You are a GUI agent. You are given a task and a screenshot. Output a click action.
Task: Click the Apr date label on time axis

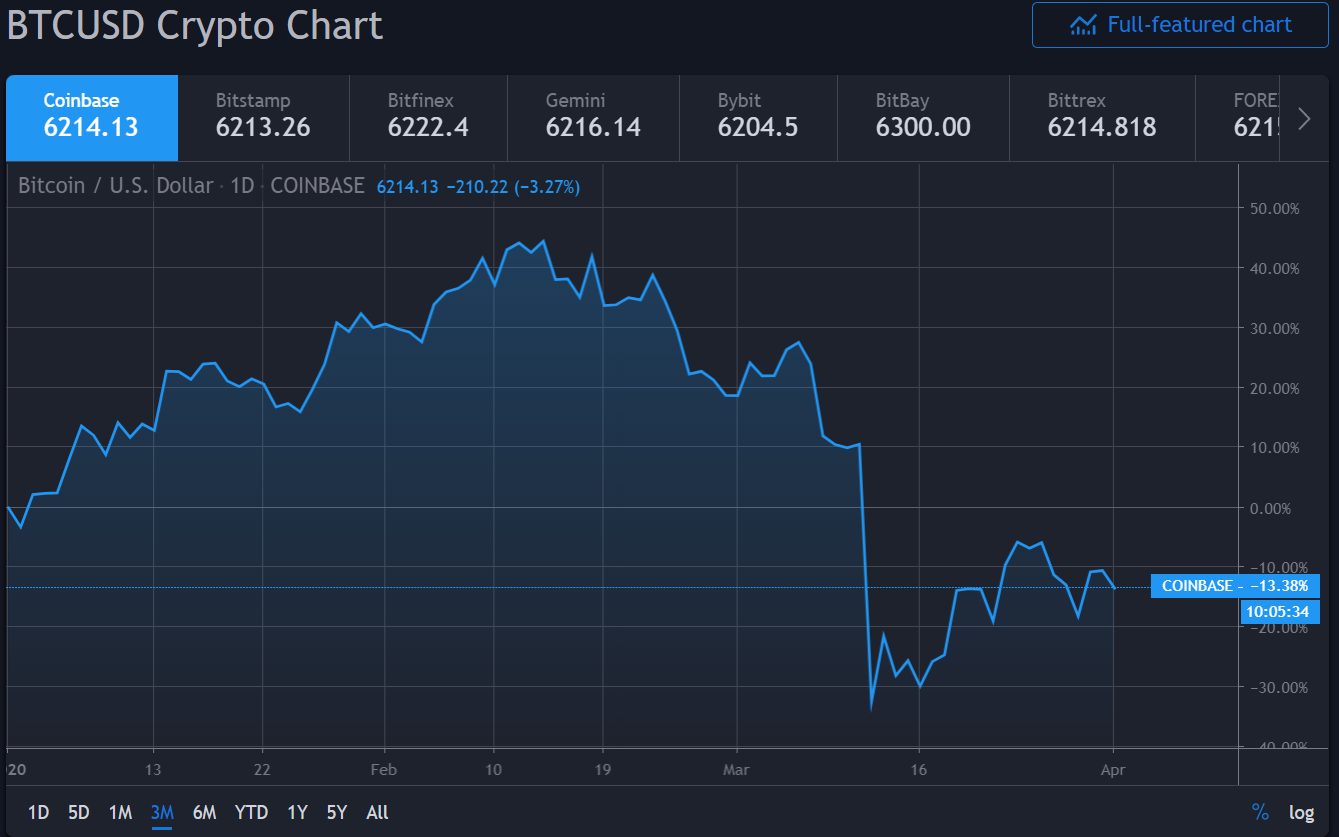coord(1113,769)
